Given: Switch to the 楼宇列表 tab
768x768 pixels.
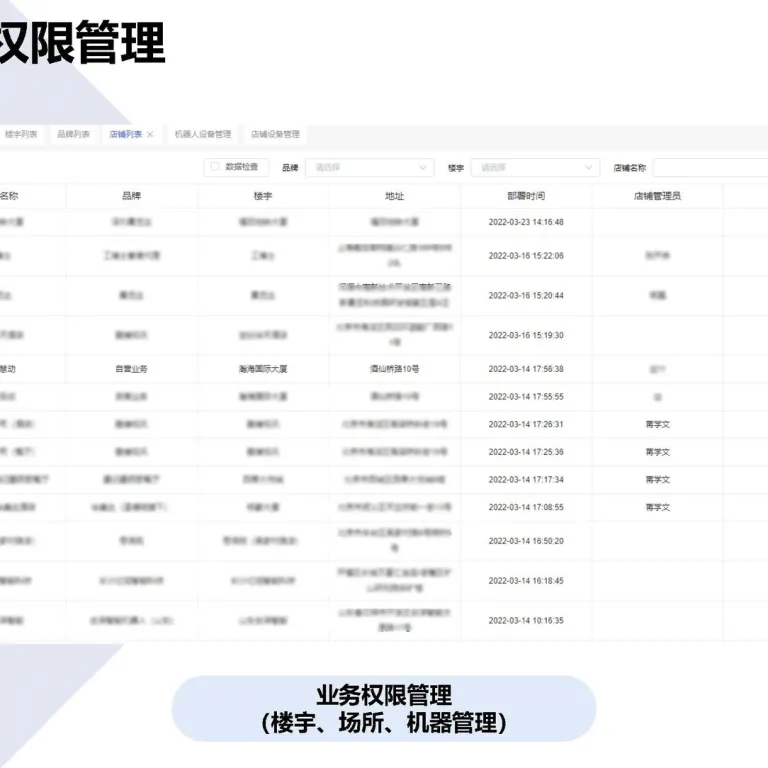Looking at the screenshot, I should point(21,134).
